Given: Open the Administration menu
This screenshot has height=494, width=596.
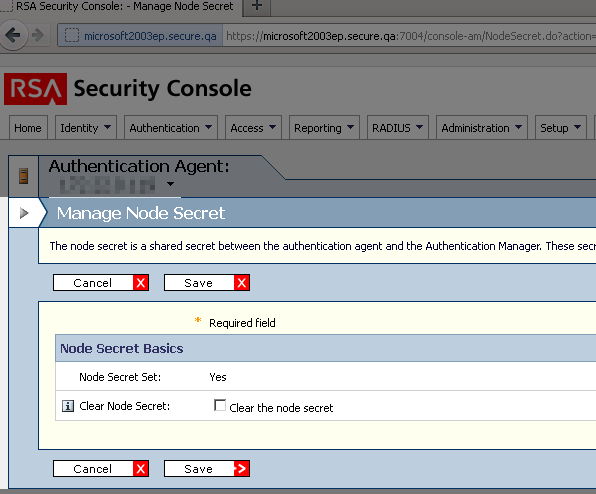Looking at the screenshot, I should [482, 128].
